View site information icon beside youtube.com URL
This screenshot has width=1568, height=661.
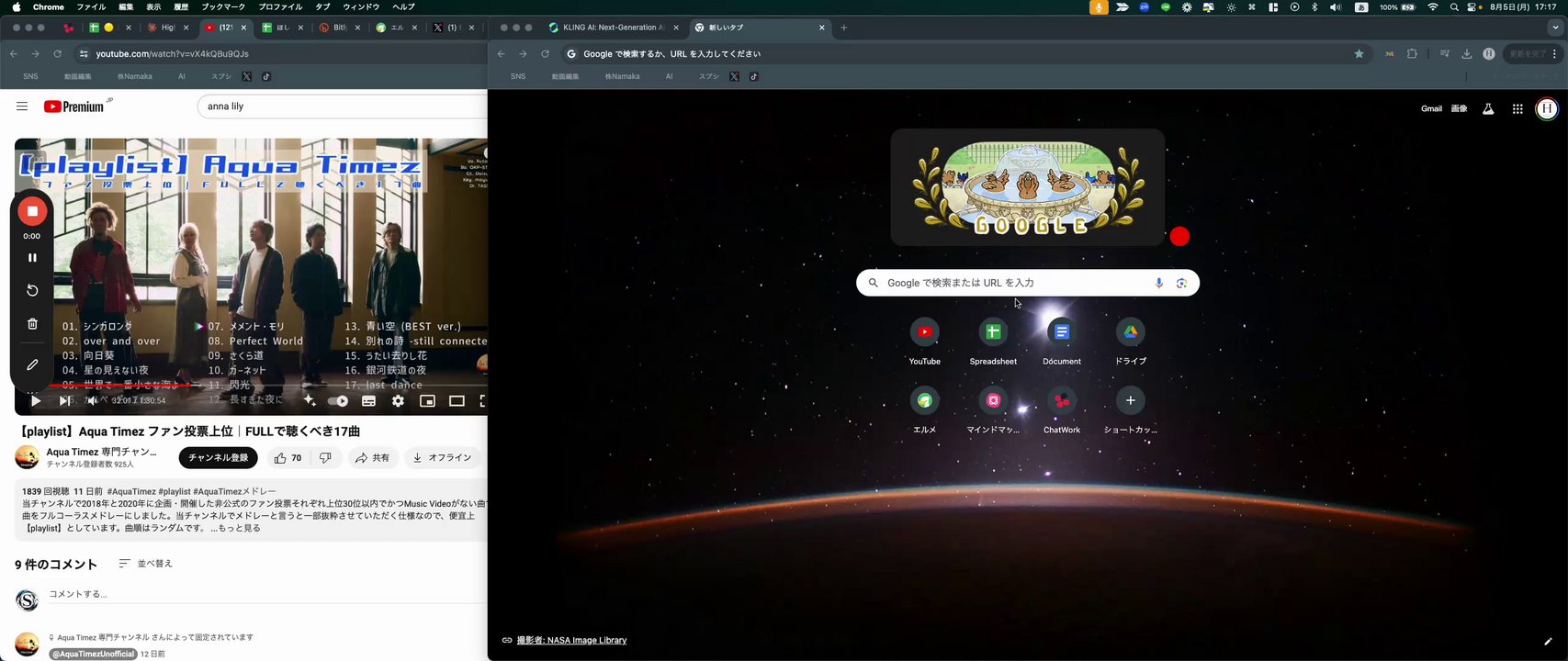[84, 54]
